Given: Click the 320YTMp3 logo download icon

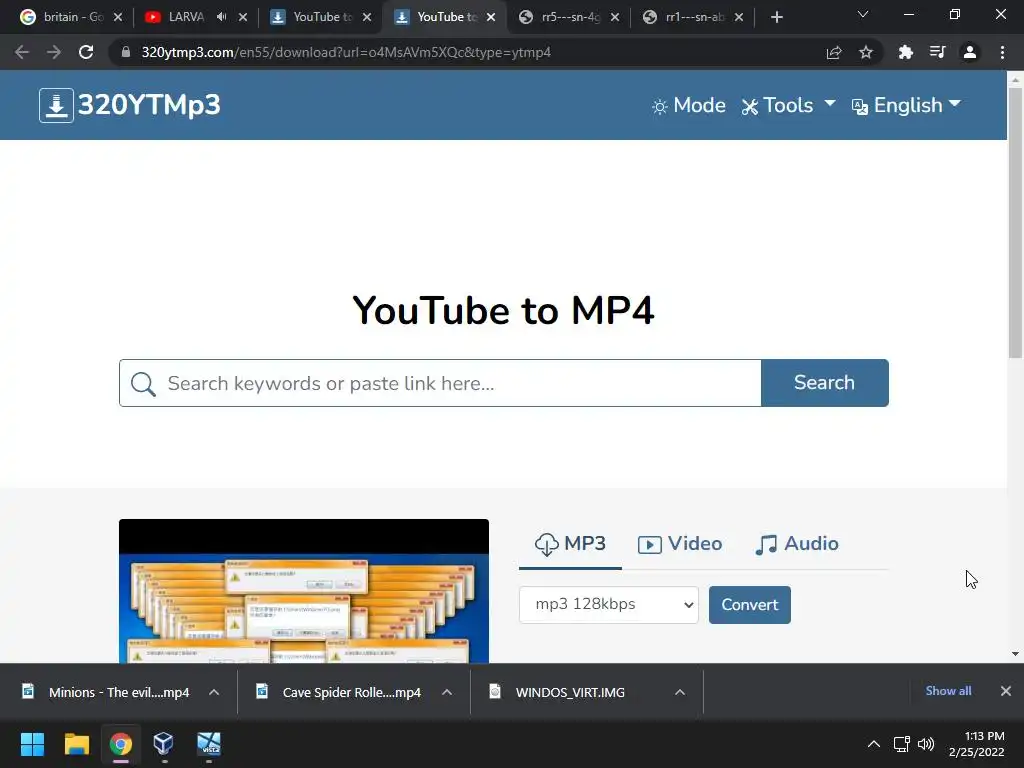Looking at the screenshot, I should [56, 105].
